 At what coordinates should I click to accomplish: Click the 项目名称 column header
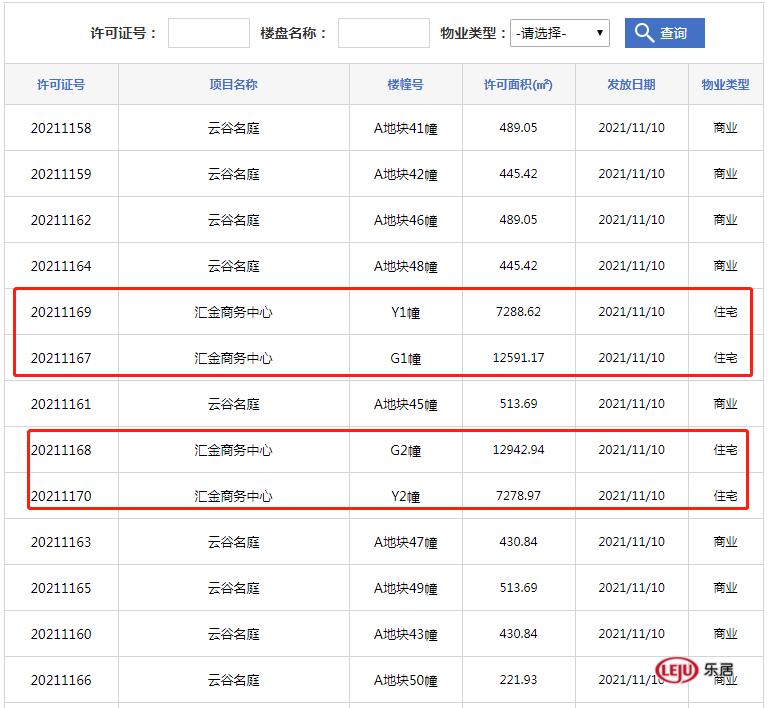click(233, 84)
